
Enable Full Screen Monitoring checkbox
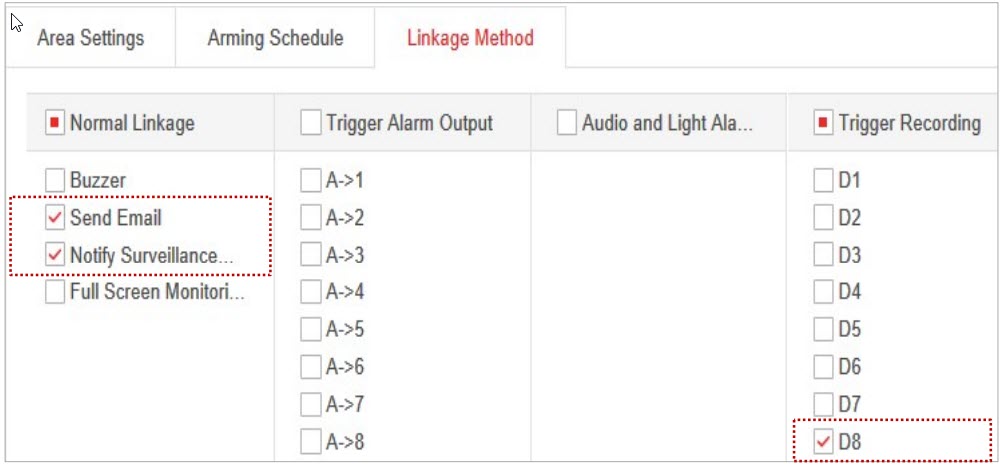pos(55,292)
